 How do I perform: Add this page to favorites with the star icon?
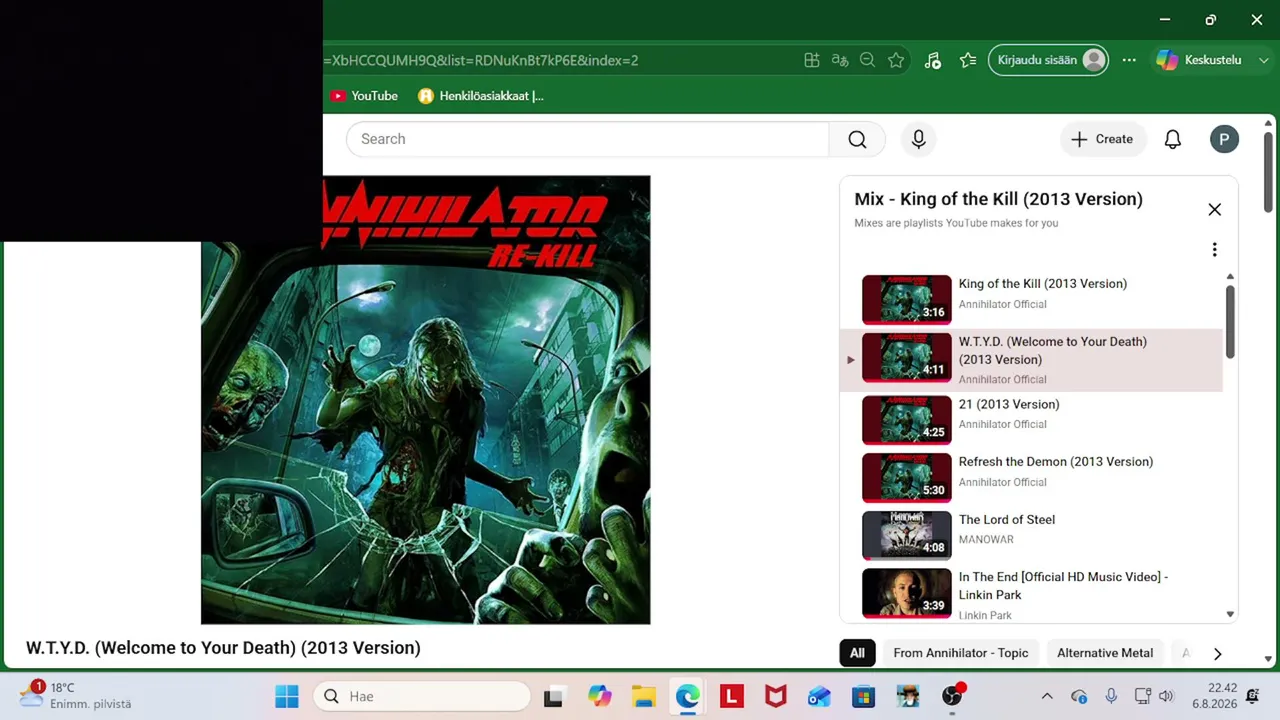tap(896, 60)
